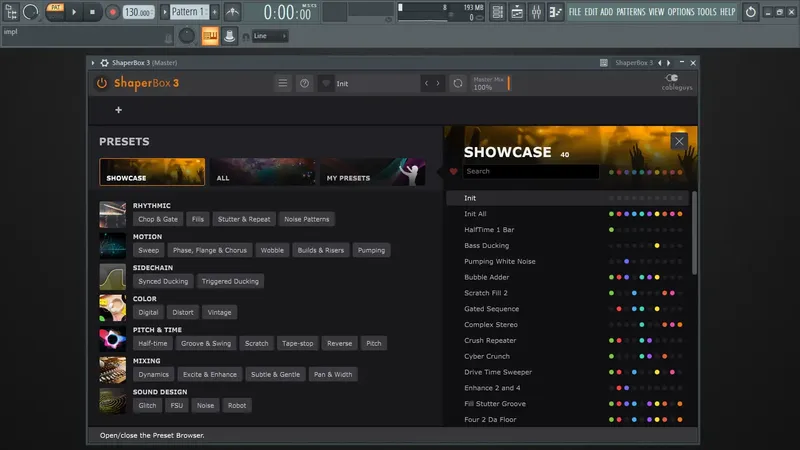Arm recording with the red Record button

[x=112, y=12]
